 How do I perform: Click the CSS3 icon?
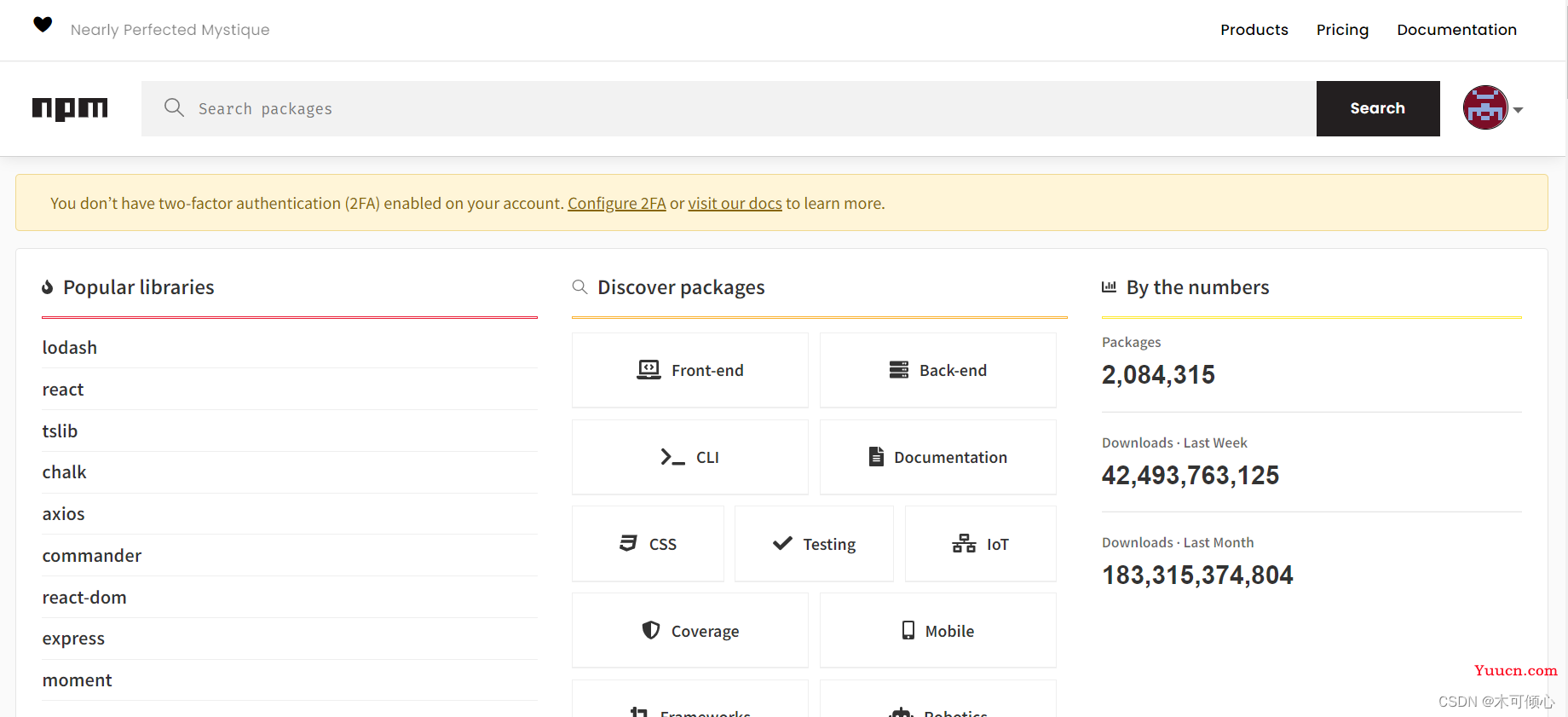click(628, 544)
